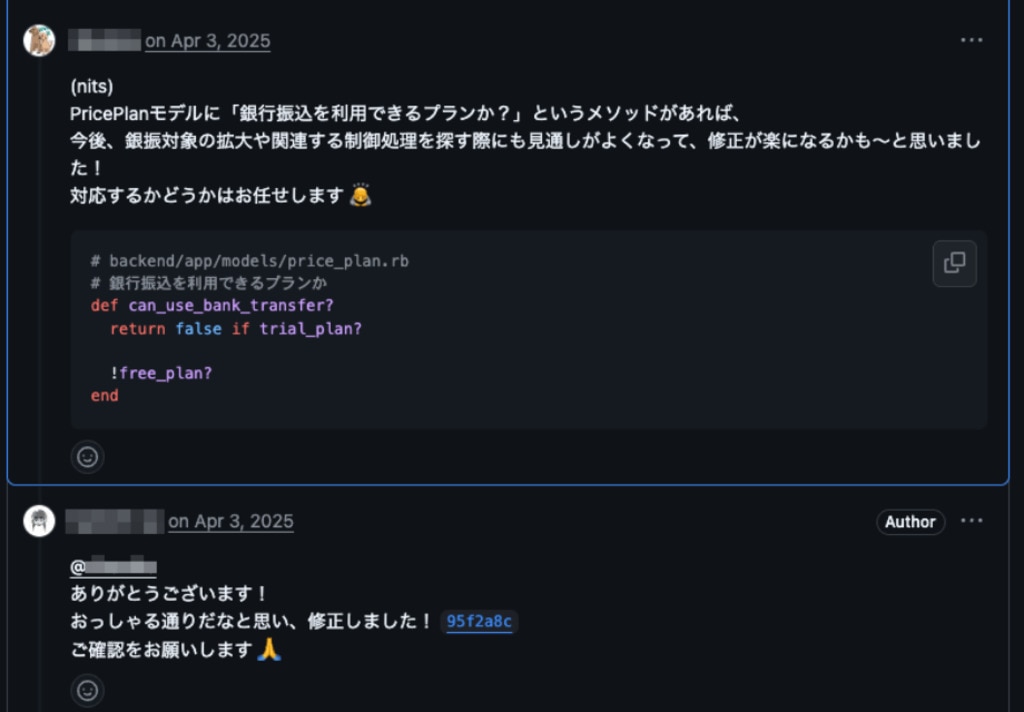Screen dimensions: 1024x712
Task: Add emoji reaction to the Author's reply
Action: coord(88,690)
